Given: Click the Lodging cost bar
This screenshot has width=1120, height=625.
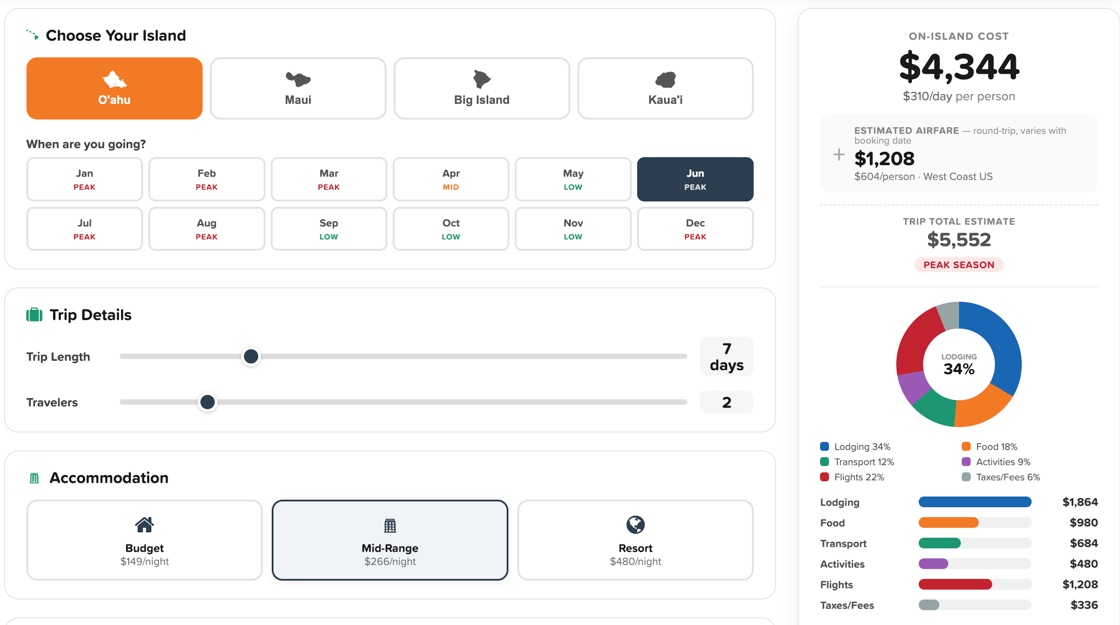Looking at the screenshot, I should click(975, 502).
